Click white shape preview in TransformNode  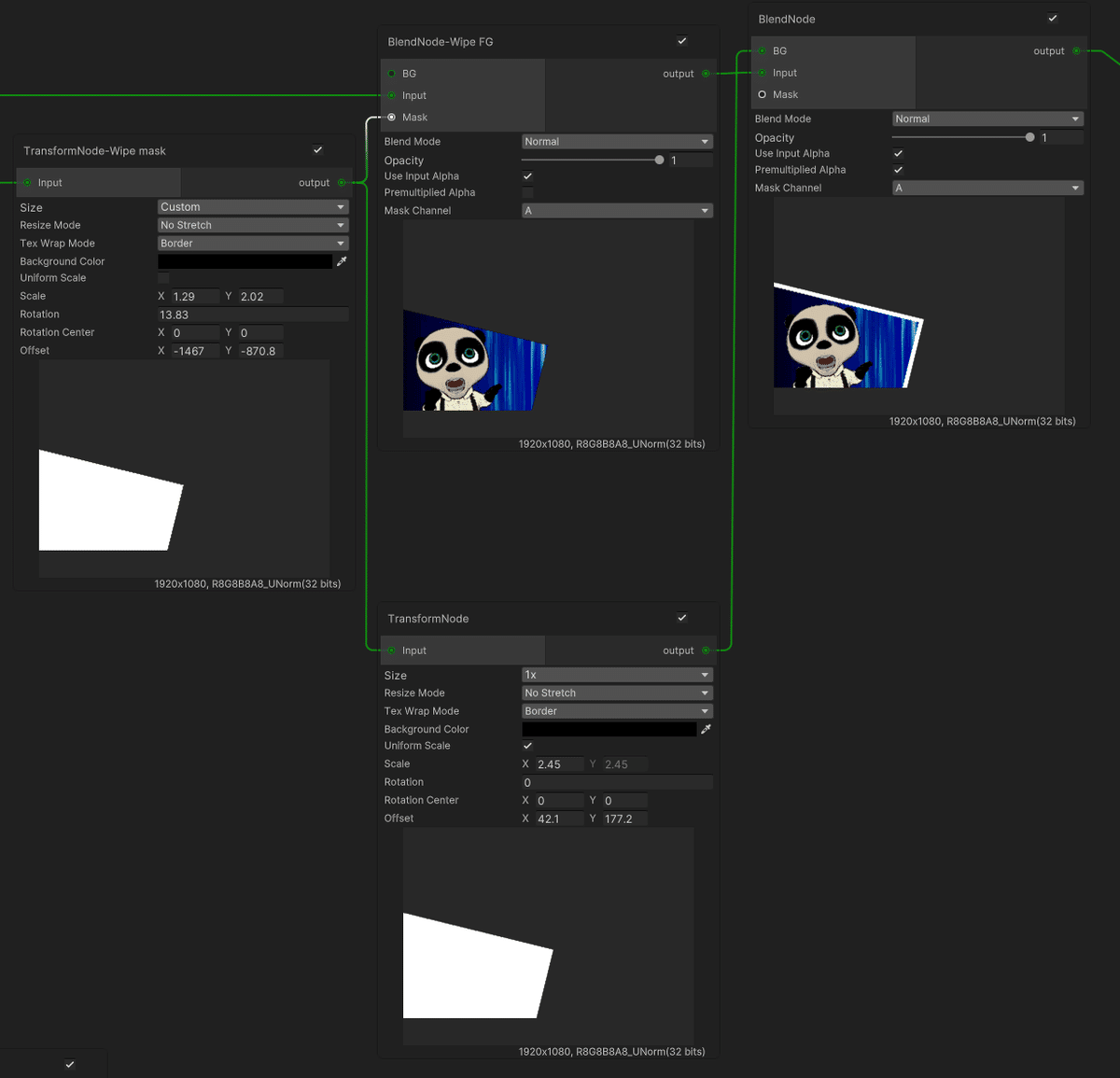548,936
